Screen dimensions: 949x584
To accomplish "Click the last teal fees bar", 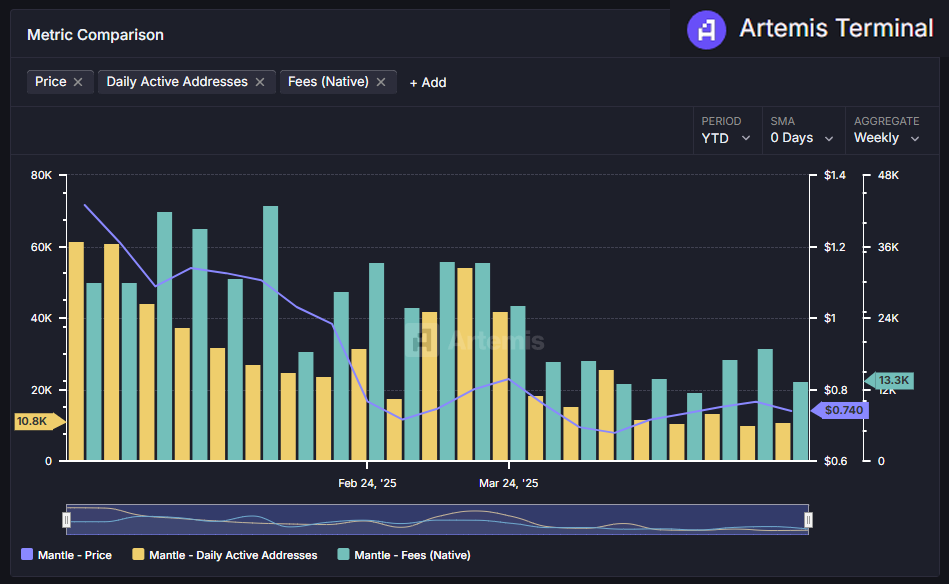I will pyautogui.click(x=801, y=421).
